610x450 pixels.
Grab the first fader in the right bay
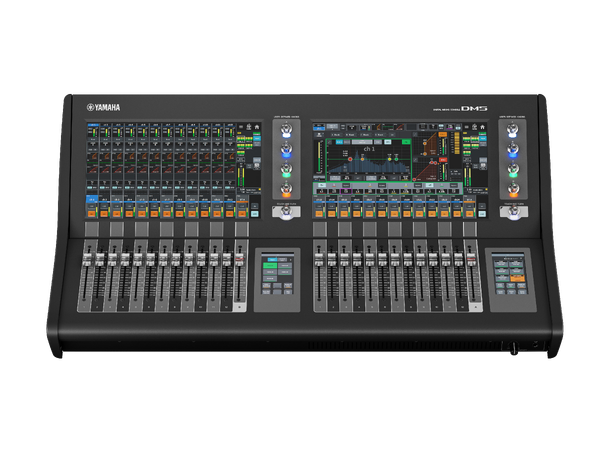[x=319, y=258]
